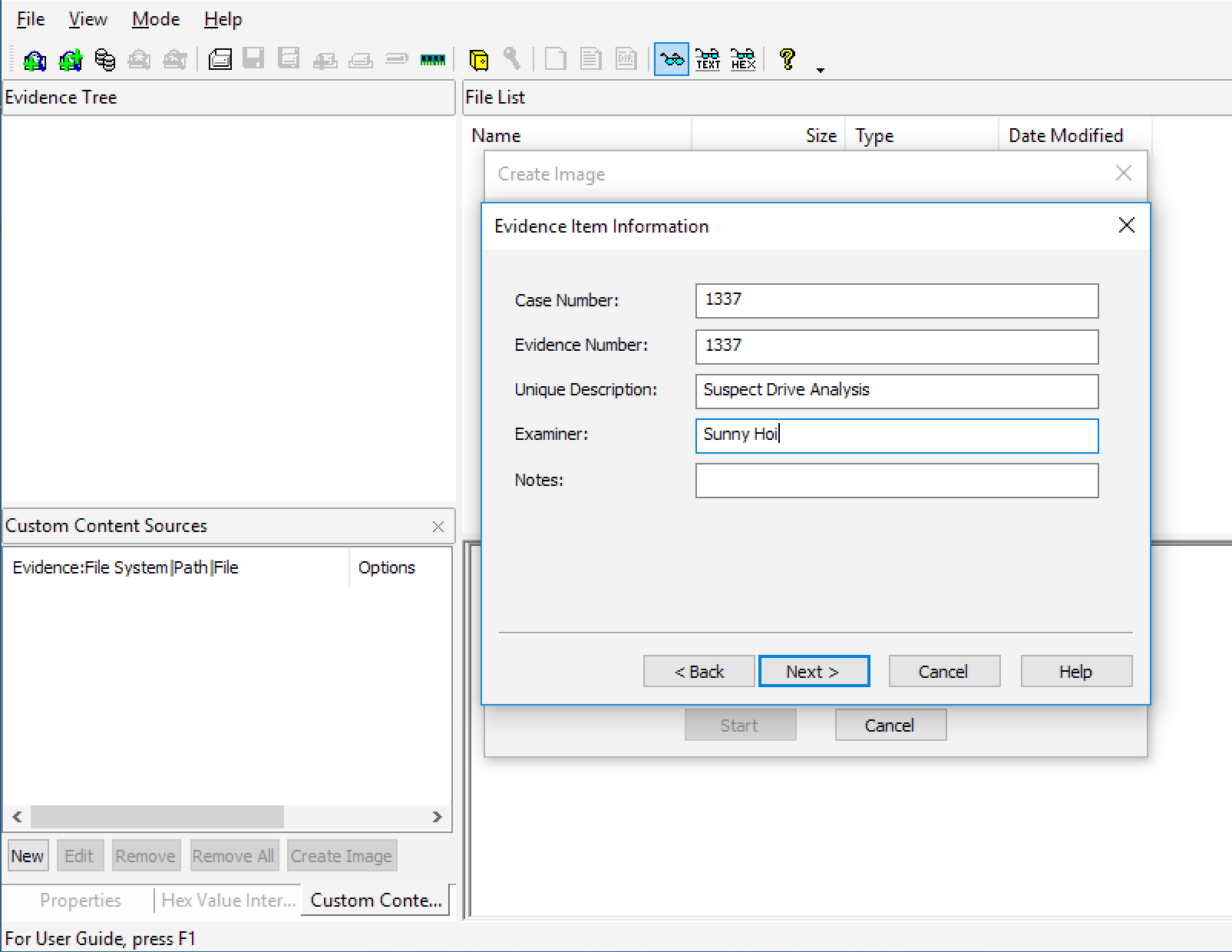Switch the viewer to TEXT mode icon
Viewport: 1232px width, 952px height.
708,60
